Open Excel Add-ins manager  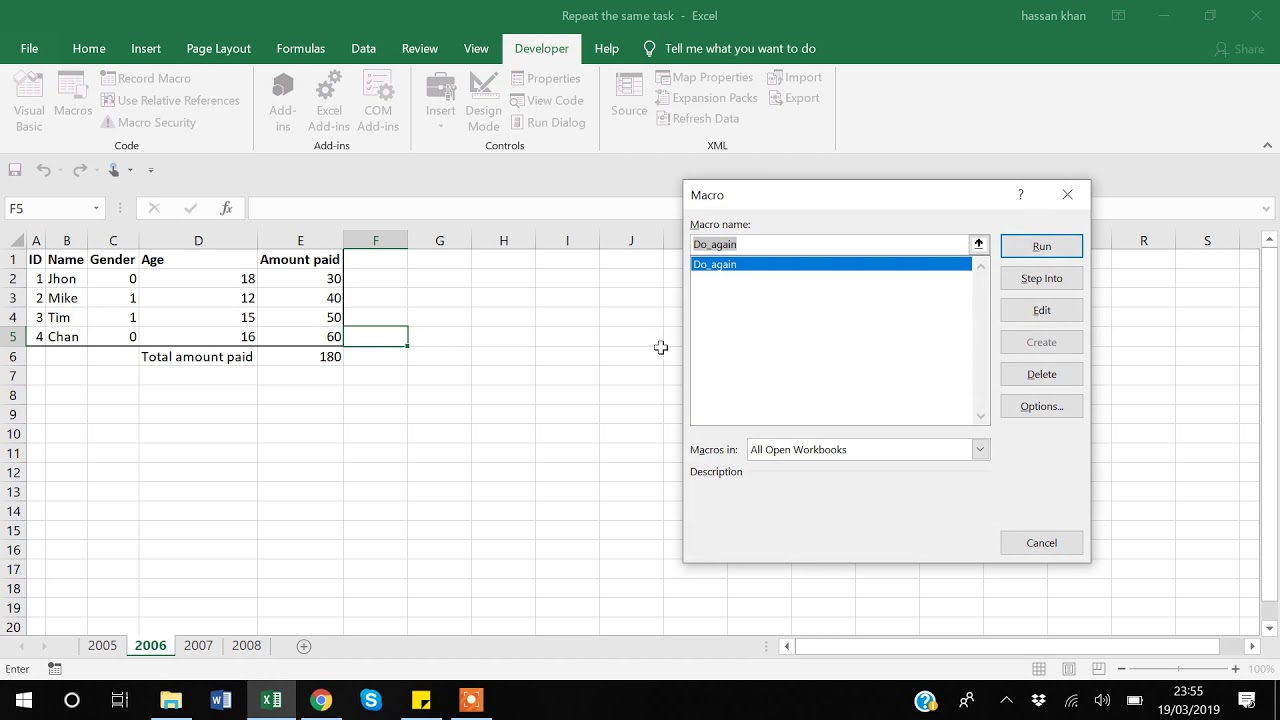click(x=329, y=102)
